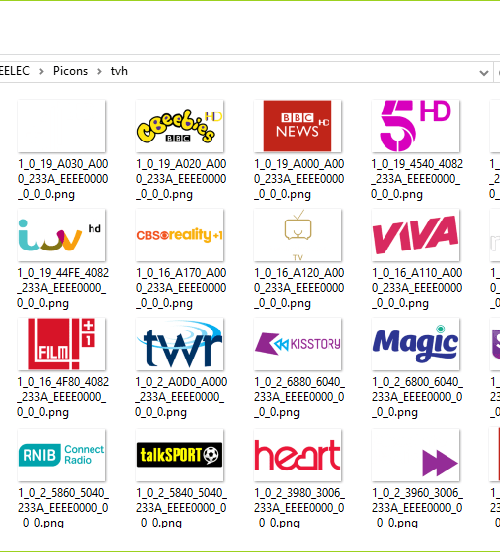Viewport: 500px width, 552px height.
Task: Click the partially shown EELEC breadcrumb segment
Action: (x=15, y=71)
